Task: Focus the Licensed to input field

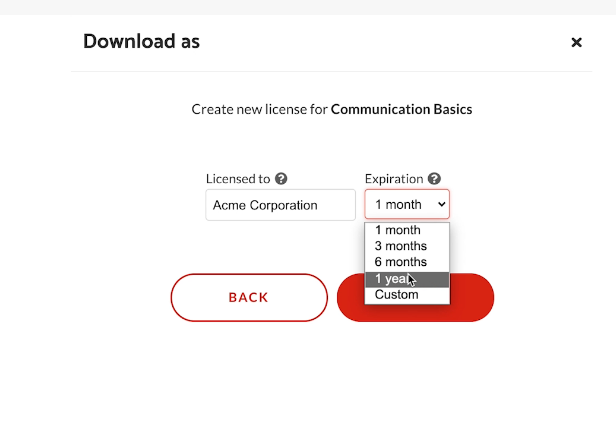Action: (x=280, y=205)
